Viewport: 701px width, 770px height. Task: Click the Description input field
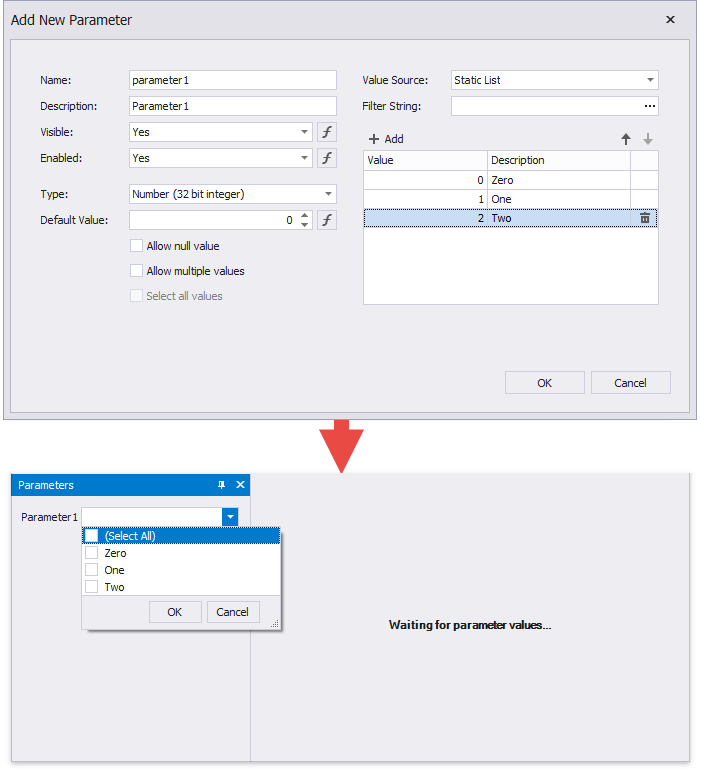[233, 106]
